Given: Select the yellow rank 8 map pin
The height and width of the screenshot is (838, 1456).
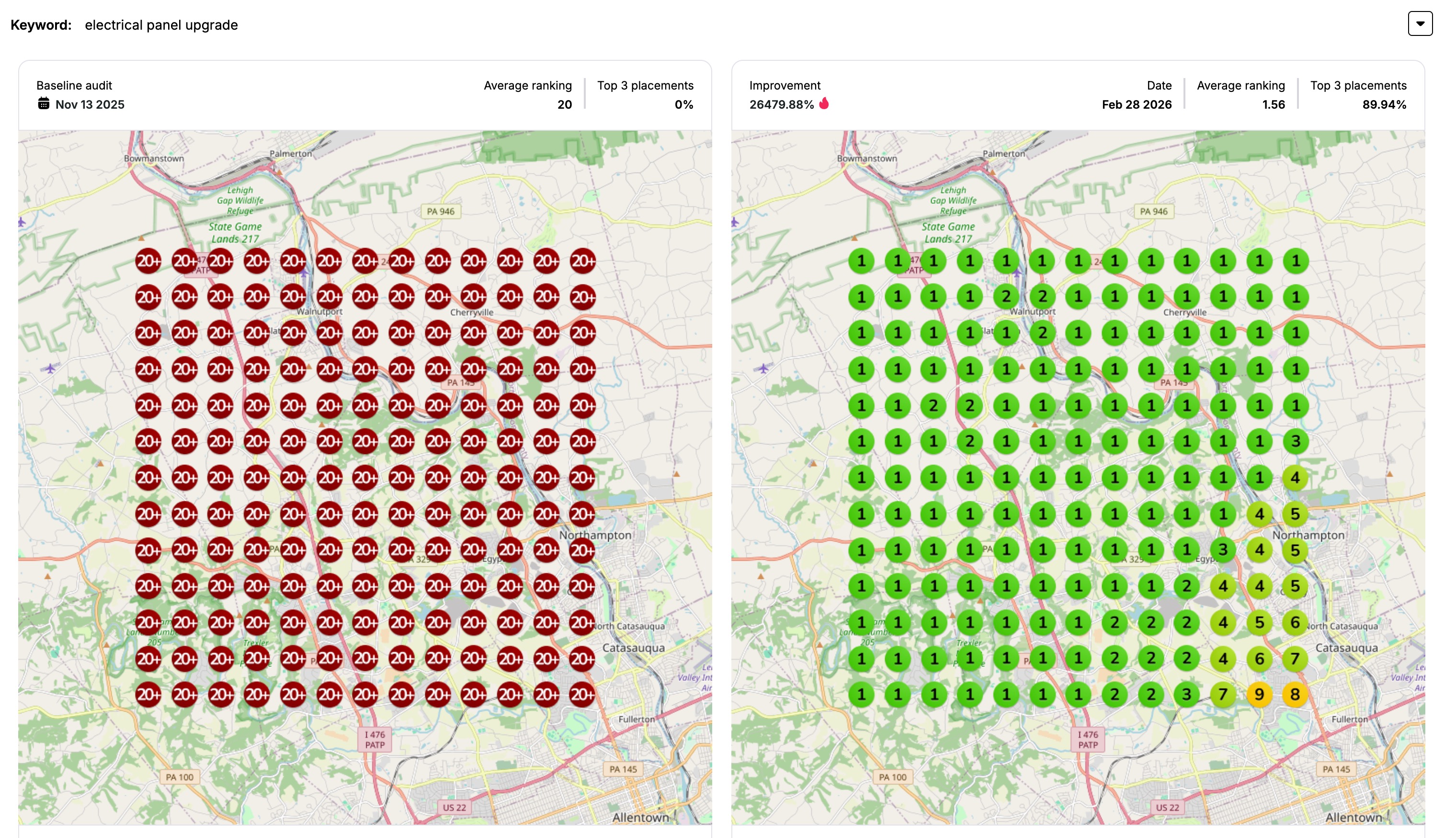Looking at the screenshot, I should coord(1295,695).
